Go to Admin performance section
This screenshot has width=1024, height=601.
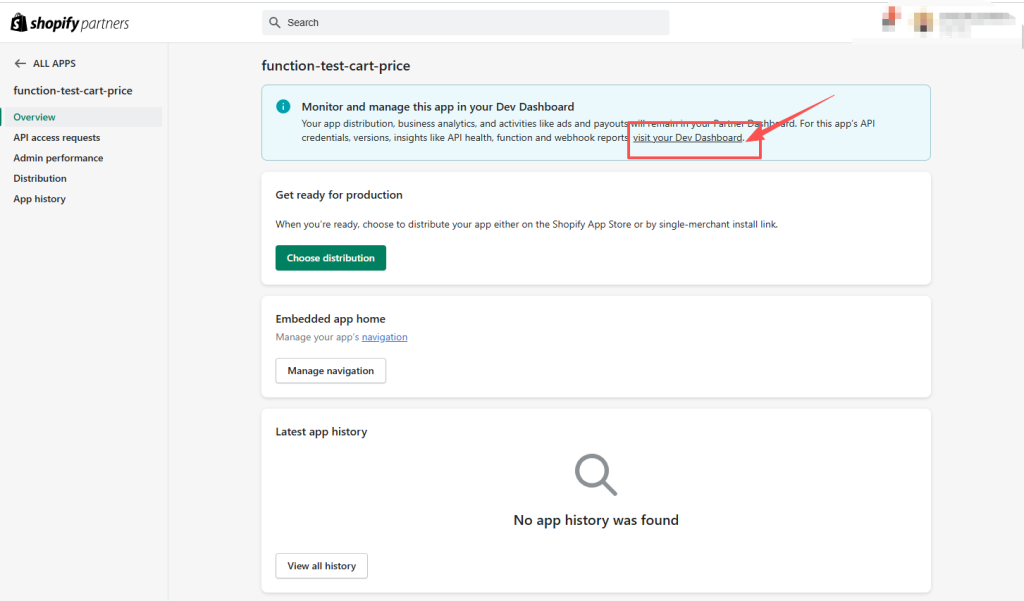pos(58,158)
